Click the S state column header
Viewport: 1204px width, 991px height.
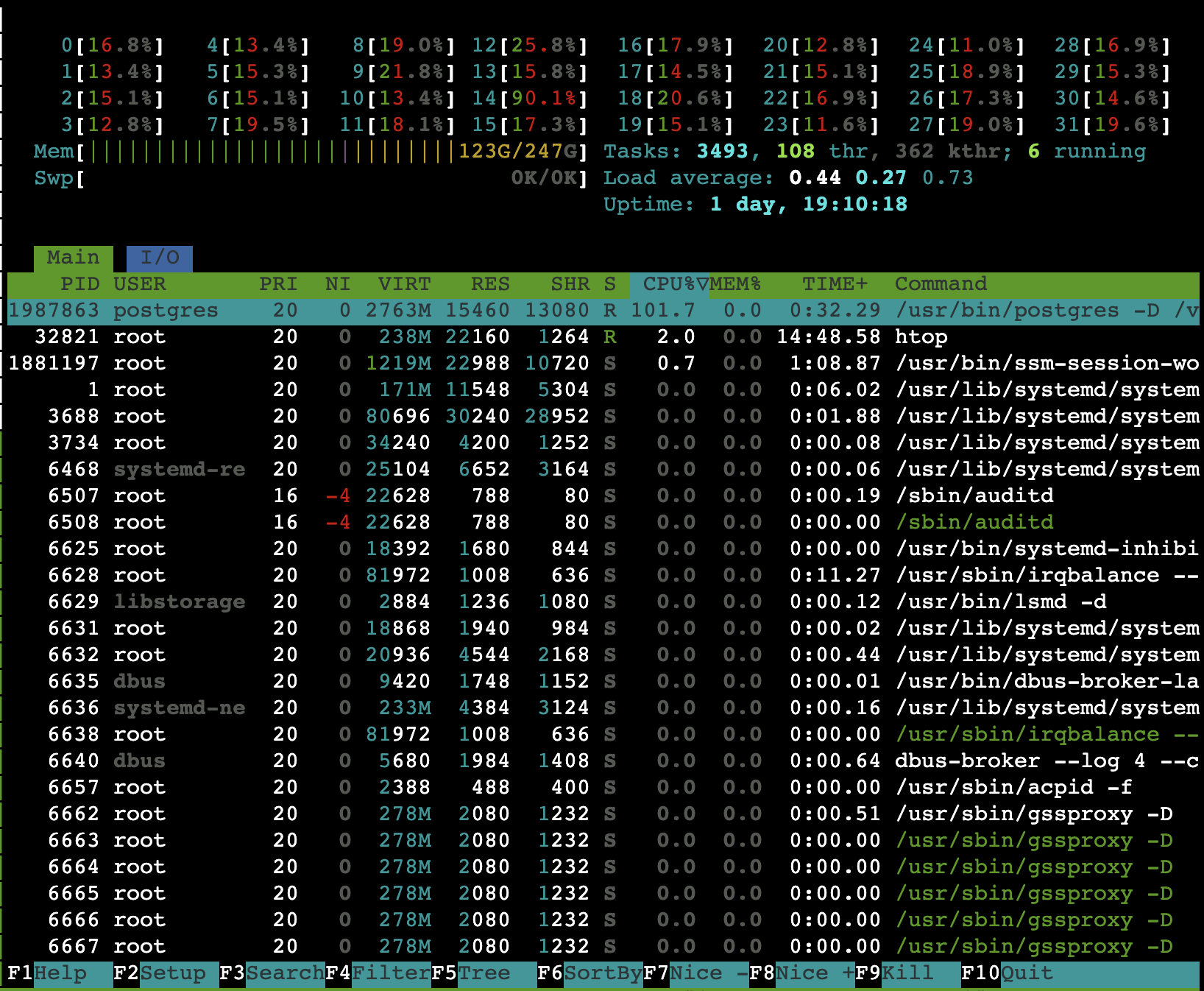point(610,284)
